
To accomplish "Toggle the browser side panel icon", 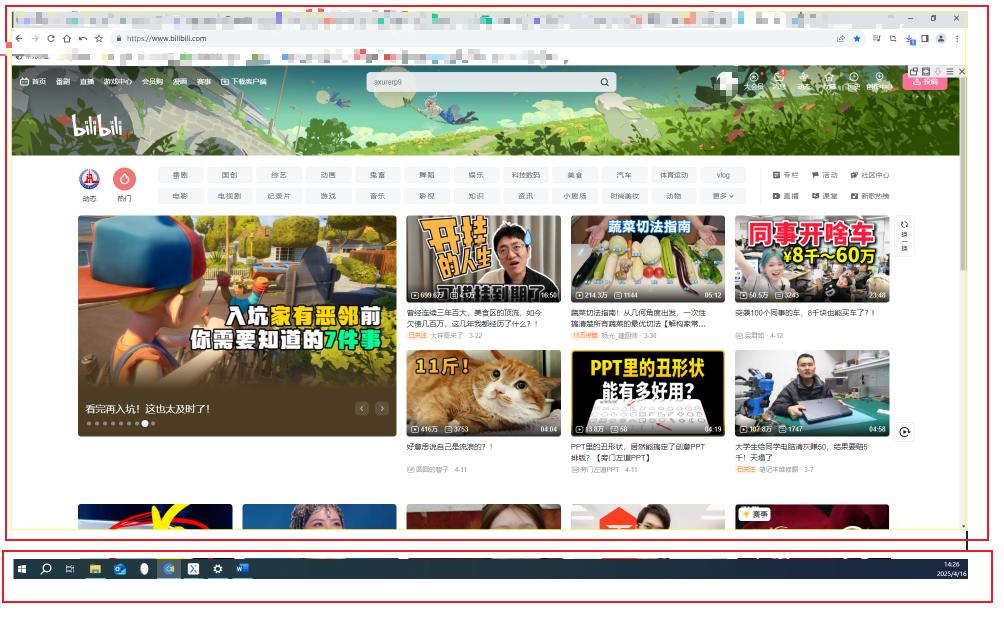I will [925, 38].
